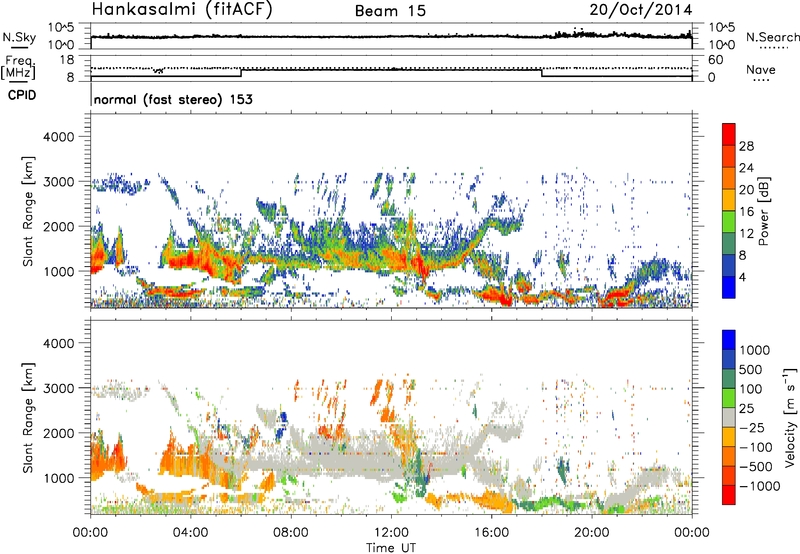Select the "-1000" tick on the Velocity color bar

click(x=760, y=486)
